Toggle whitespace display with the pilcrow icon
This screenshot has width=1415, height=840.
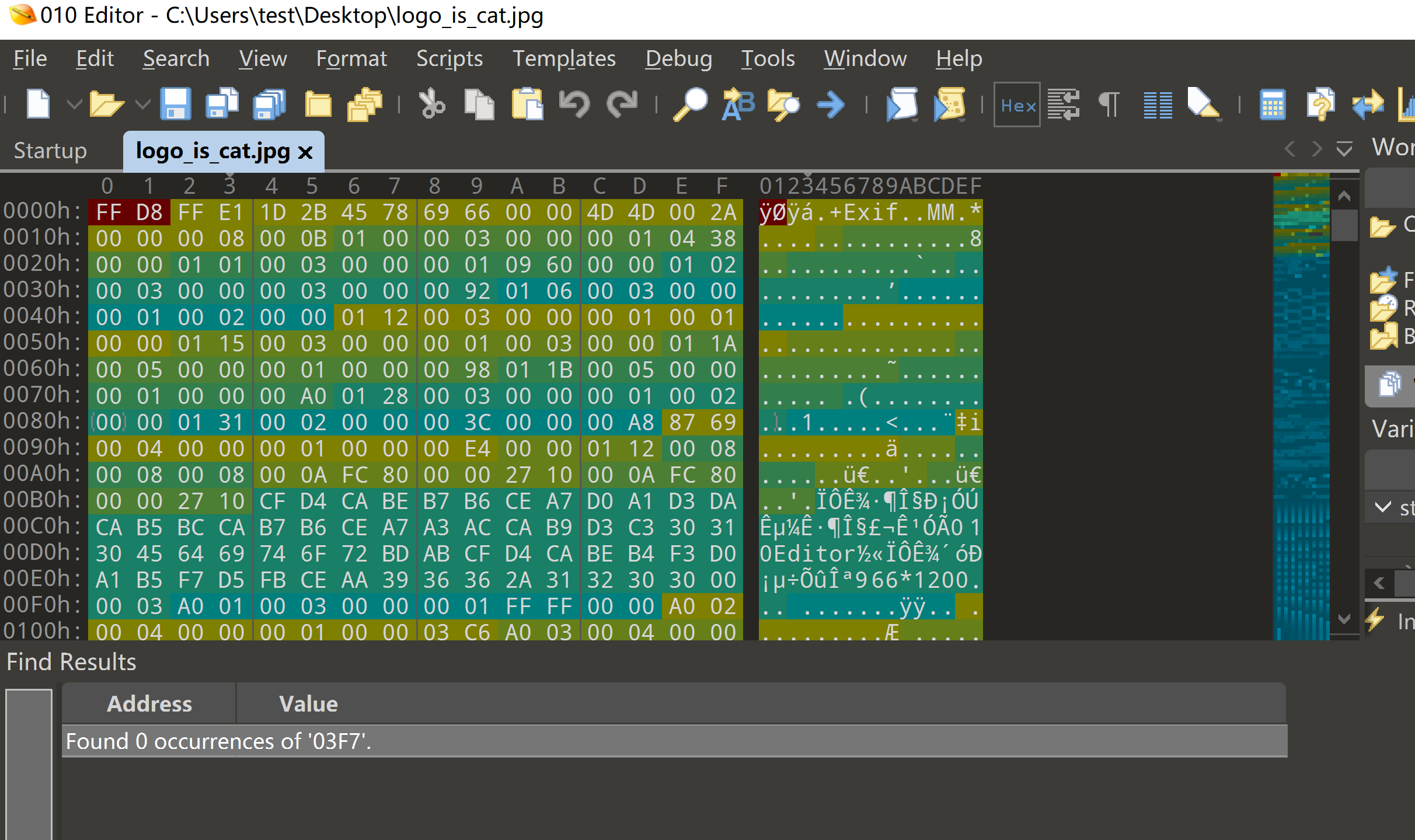point(1108,105)
